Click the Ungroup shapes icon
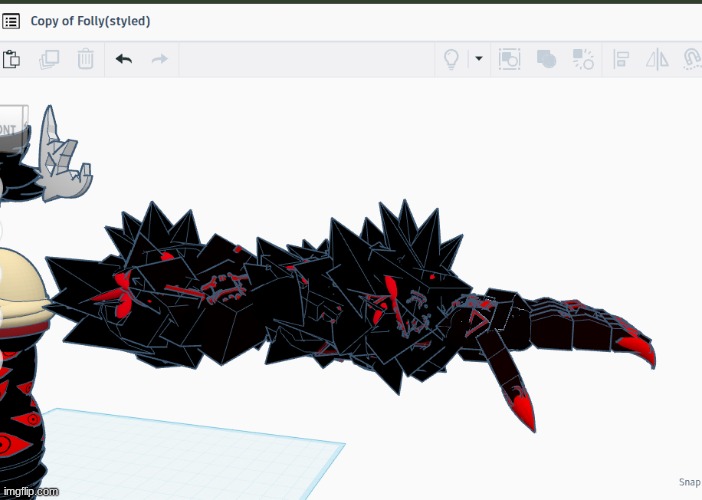This screenshot has width=702, height=500. [x=583, y=59]
